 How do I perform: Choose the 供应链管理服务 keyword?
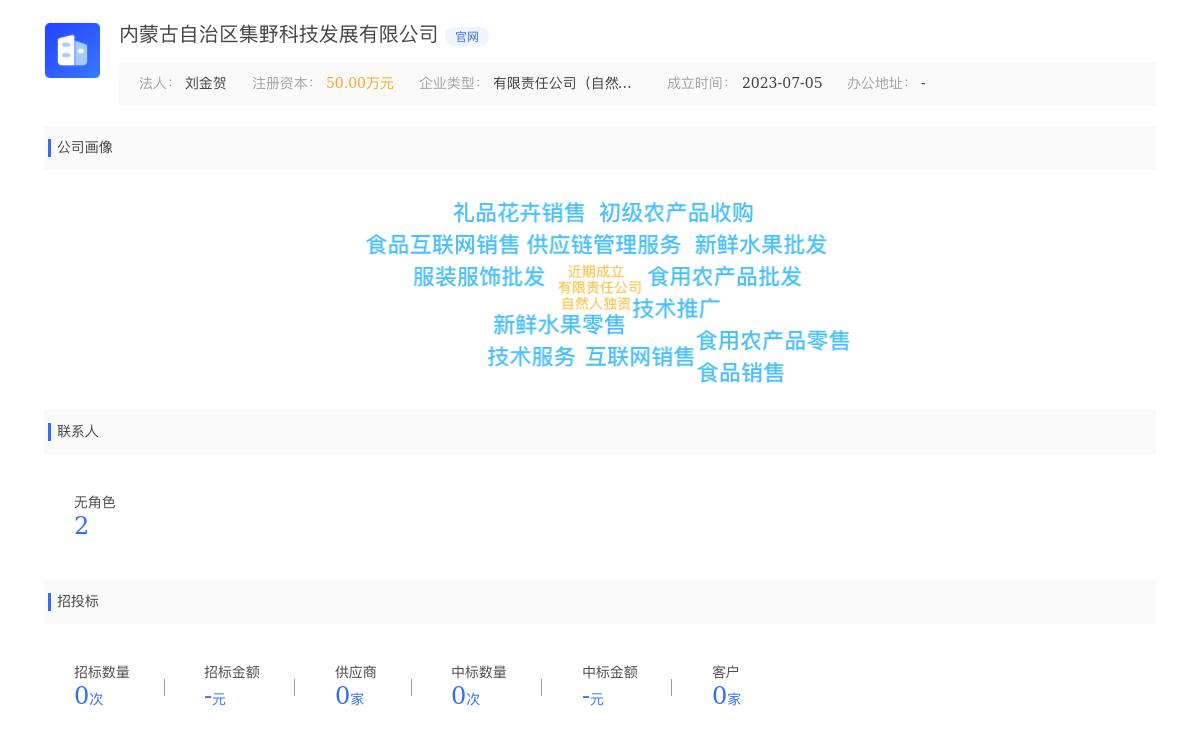click(603, 245)
